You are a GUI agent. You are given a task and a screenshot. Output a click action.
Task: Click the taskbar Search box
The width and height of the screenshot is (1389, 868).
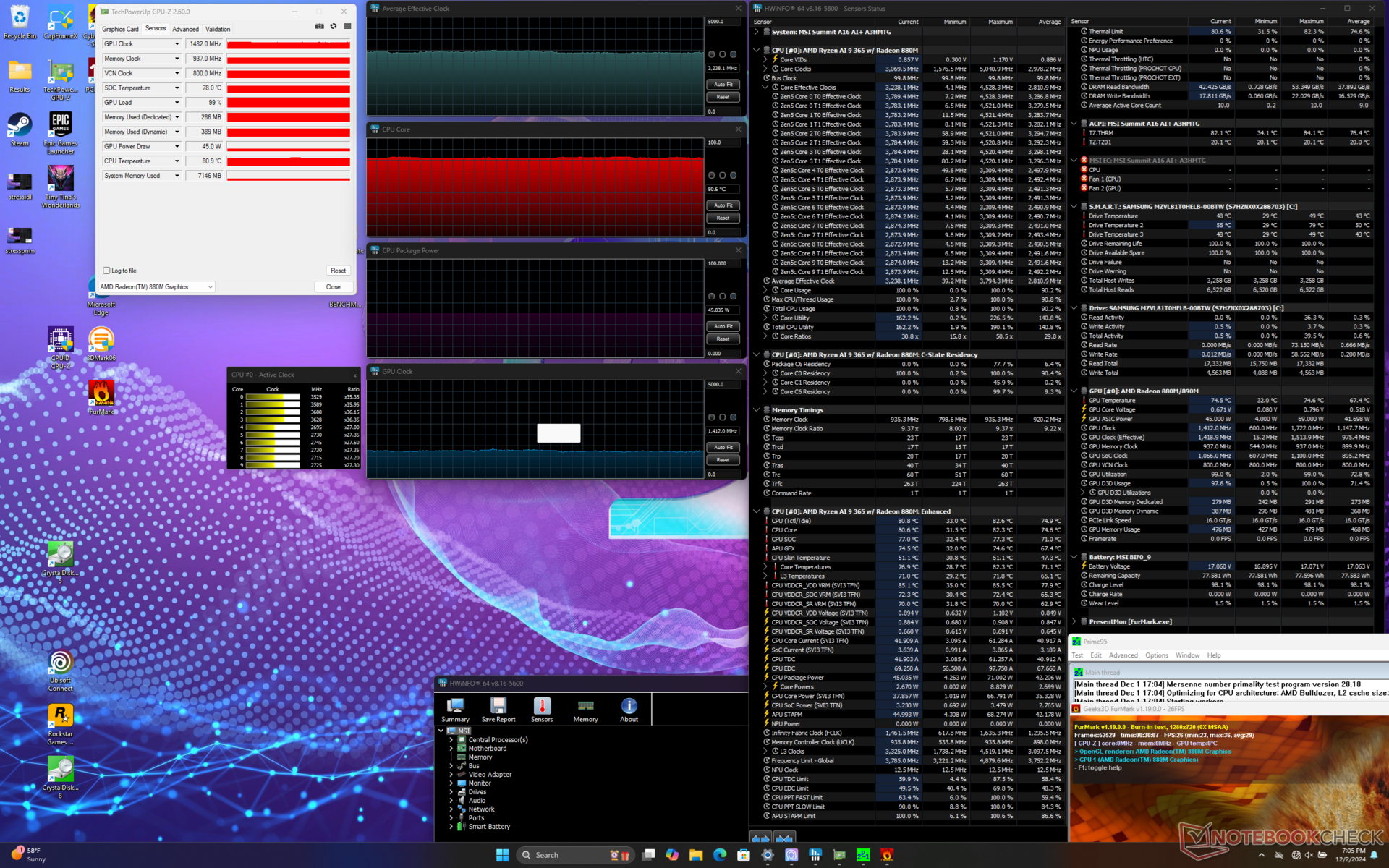click(x=574, y=855)
